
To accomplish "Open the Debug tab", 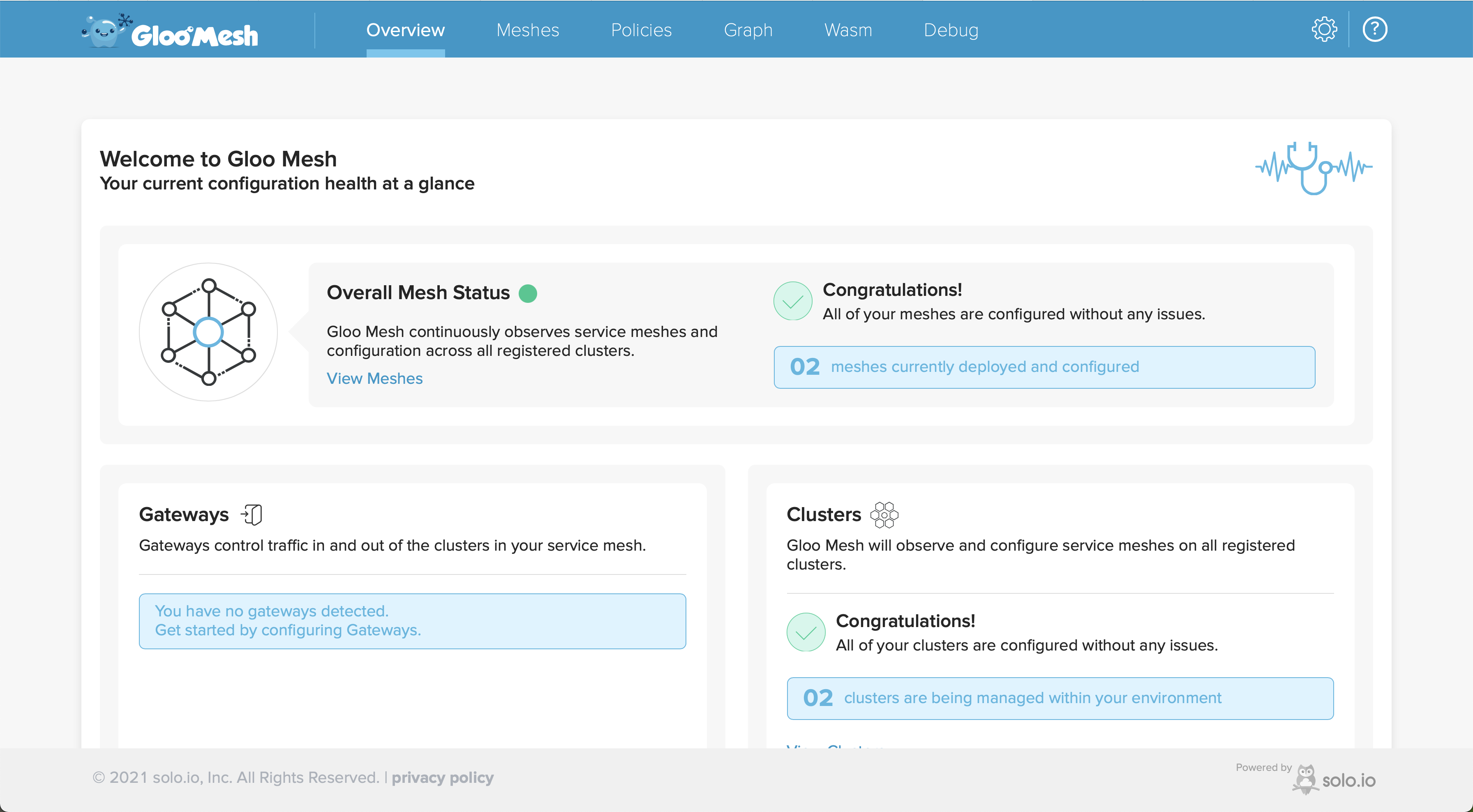I will pyautogui.click(x=951, y=30).
